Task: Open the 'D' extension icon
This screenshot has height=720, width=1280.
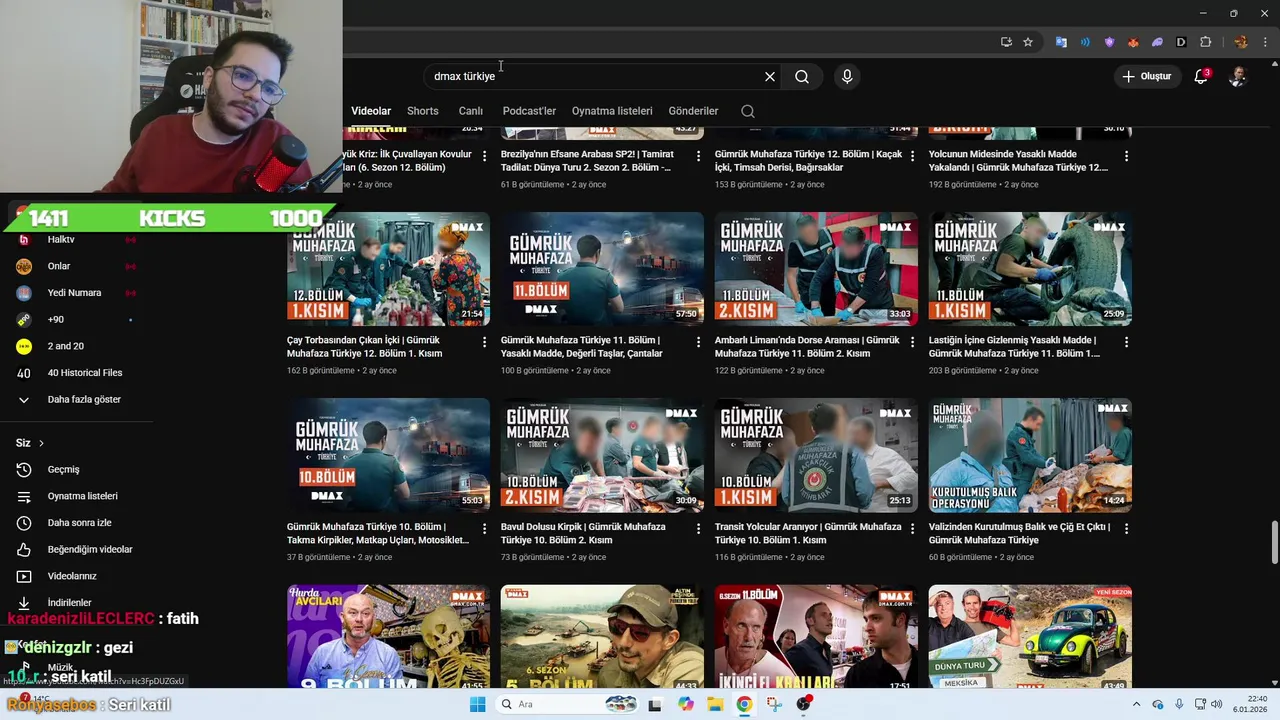Action: click(x=1181, y=42)
